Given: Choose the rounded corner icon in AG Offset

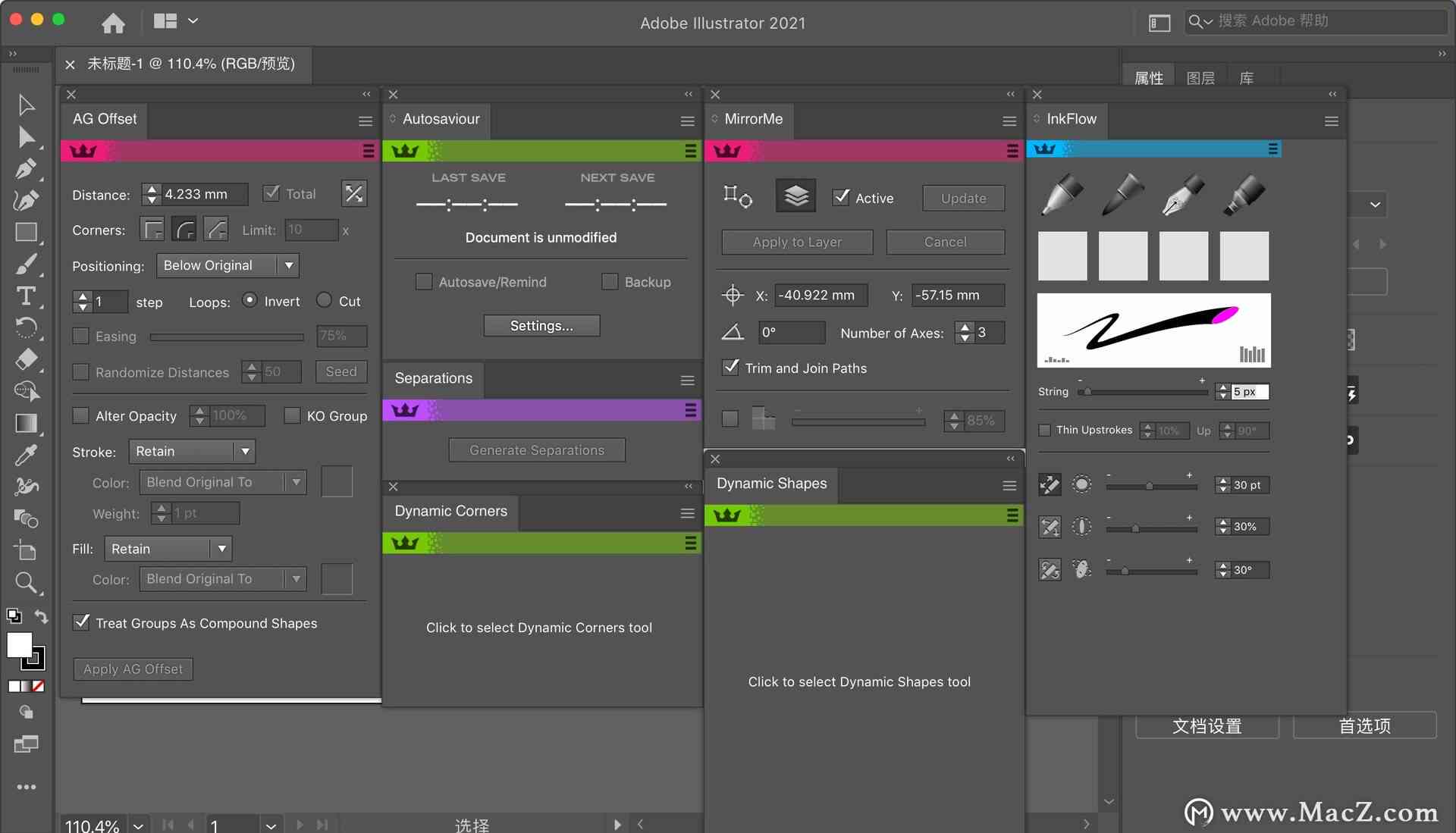Looking at the screenshot, I should (x=184, y=229).
